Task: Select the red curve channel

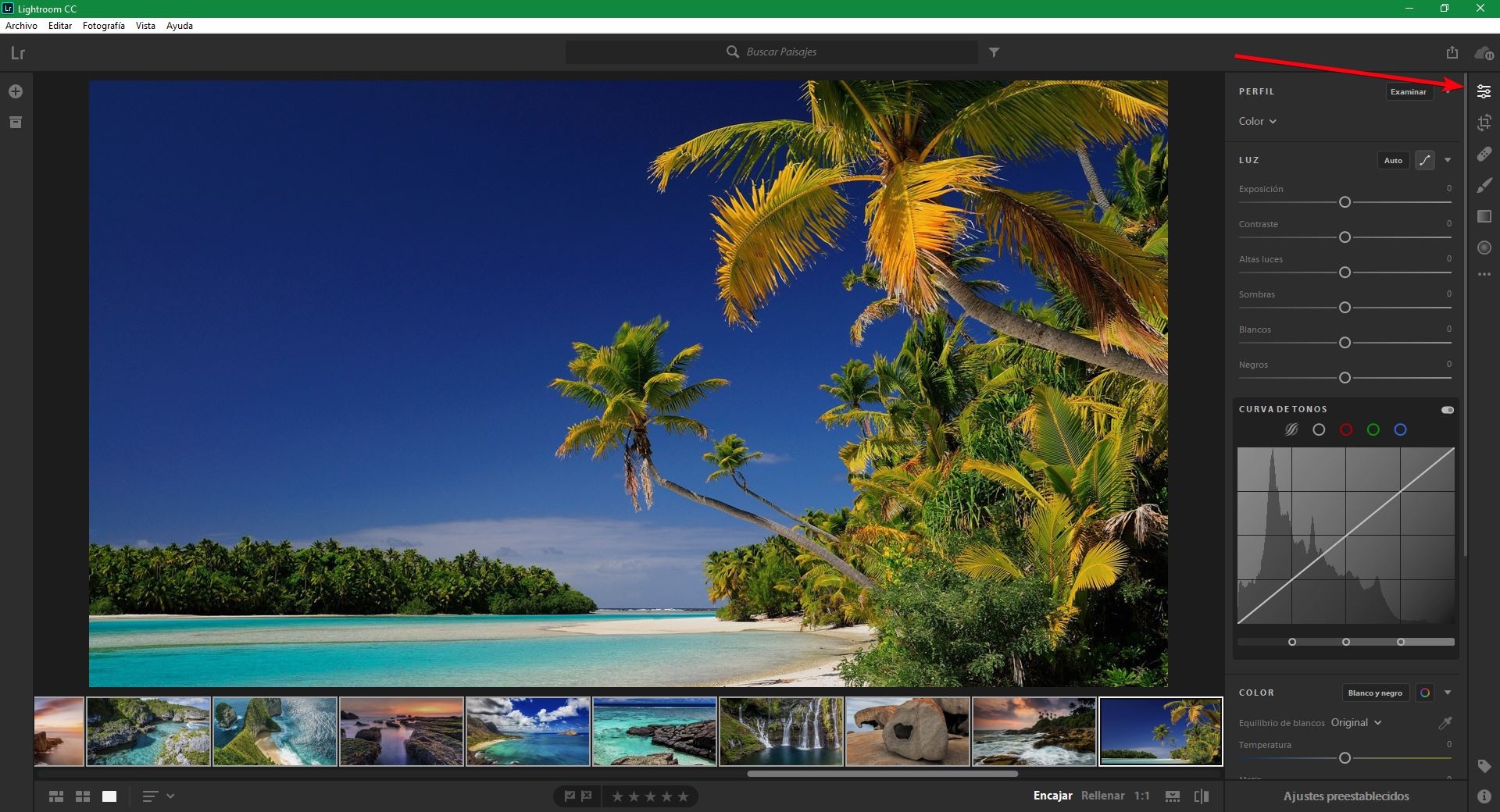Action: click(1346, 429)
